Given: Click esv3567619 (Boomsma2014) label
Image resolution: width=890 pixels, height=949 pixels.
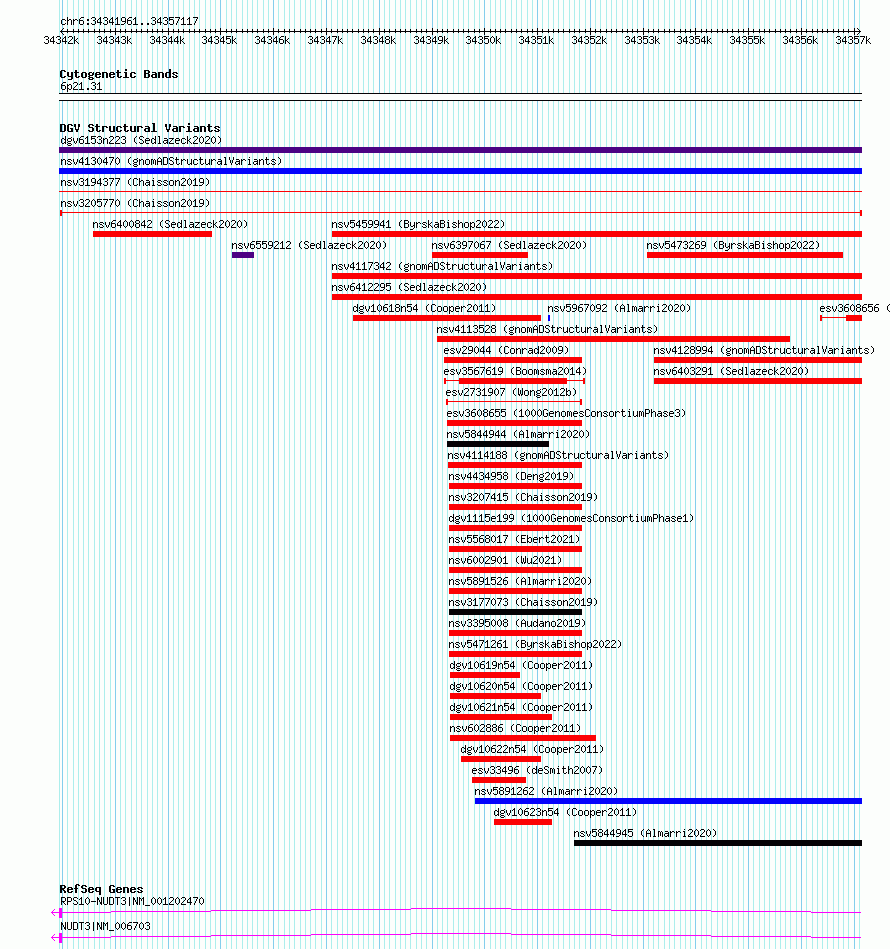Looking at the screenshot, I should click(515, 371).
